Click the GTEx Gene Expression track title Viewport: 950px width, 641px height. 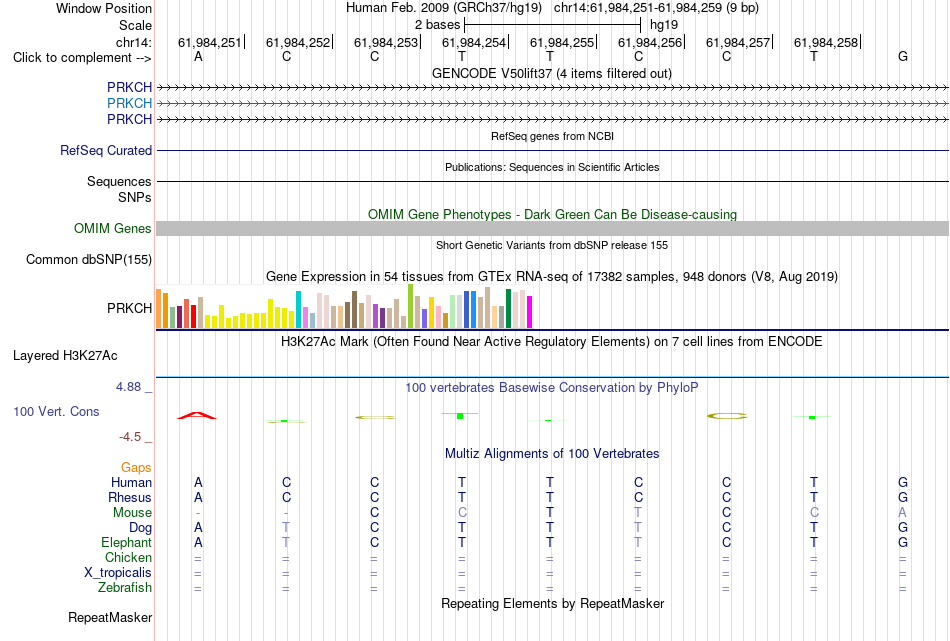coord(552,277)
